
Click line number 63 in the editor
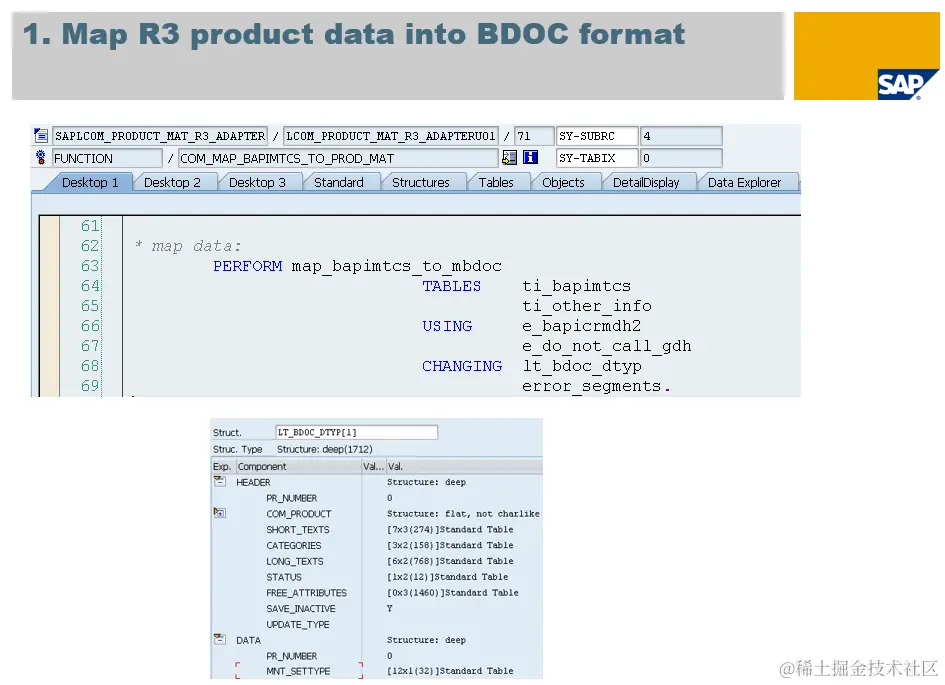coord(90,266)
